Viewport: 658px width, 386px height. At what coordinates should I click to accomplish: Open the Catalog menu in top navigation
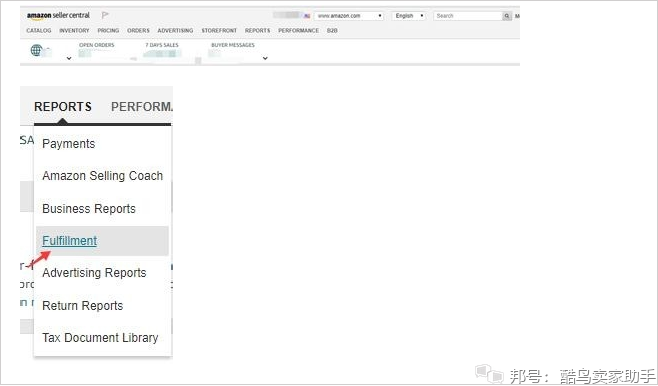click(39, 31)
